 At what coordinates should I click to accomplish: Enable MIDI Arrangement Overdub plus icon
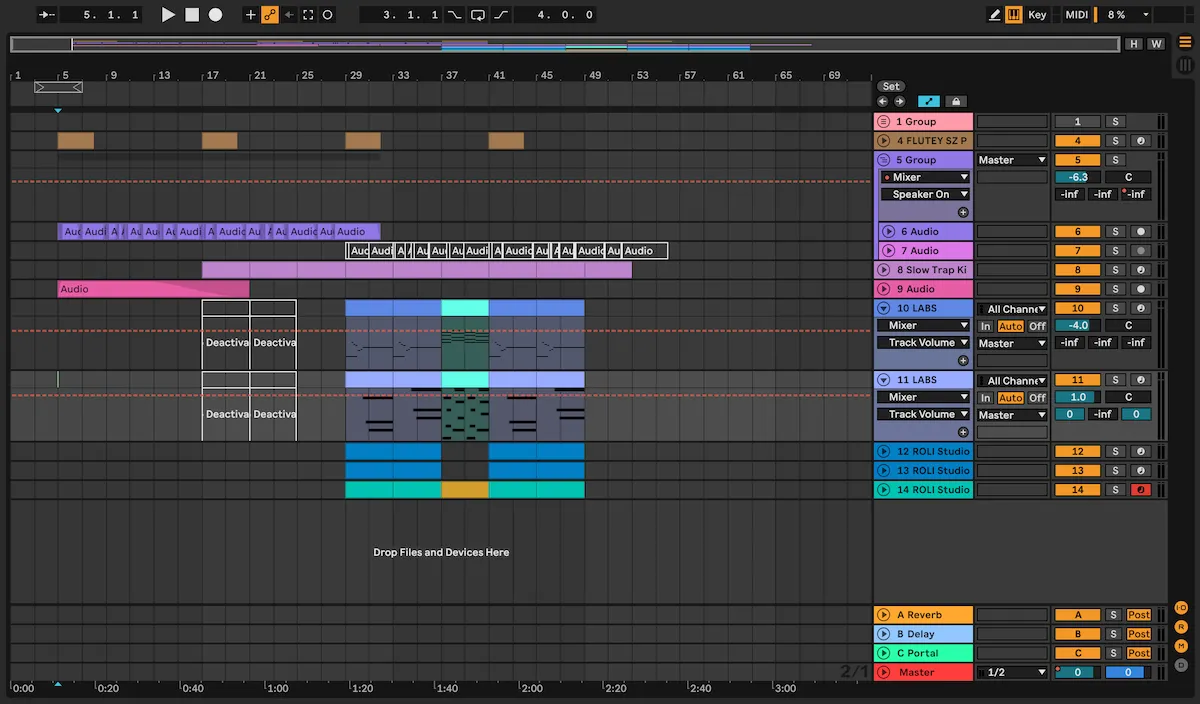tap(251, 15)
